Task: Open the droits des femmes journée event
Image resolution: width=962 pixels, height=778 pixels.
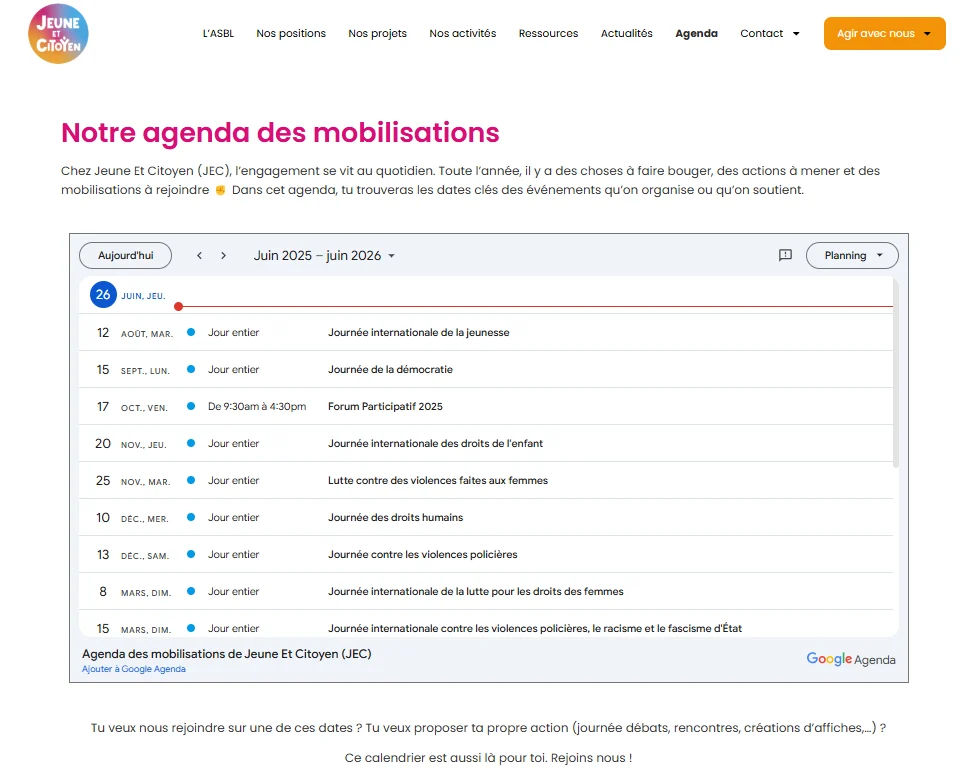Action: tap(475, 591)
